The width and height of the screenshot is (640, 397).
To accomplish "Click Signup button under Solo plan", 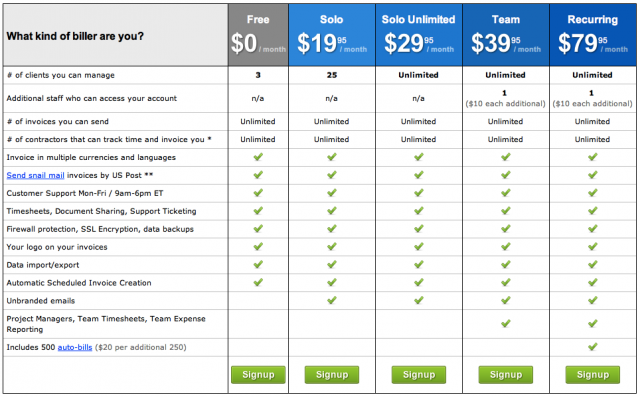I will point(332,375).
